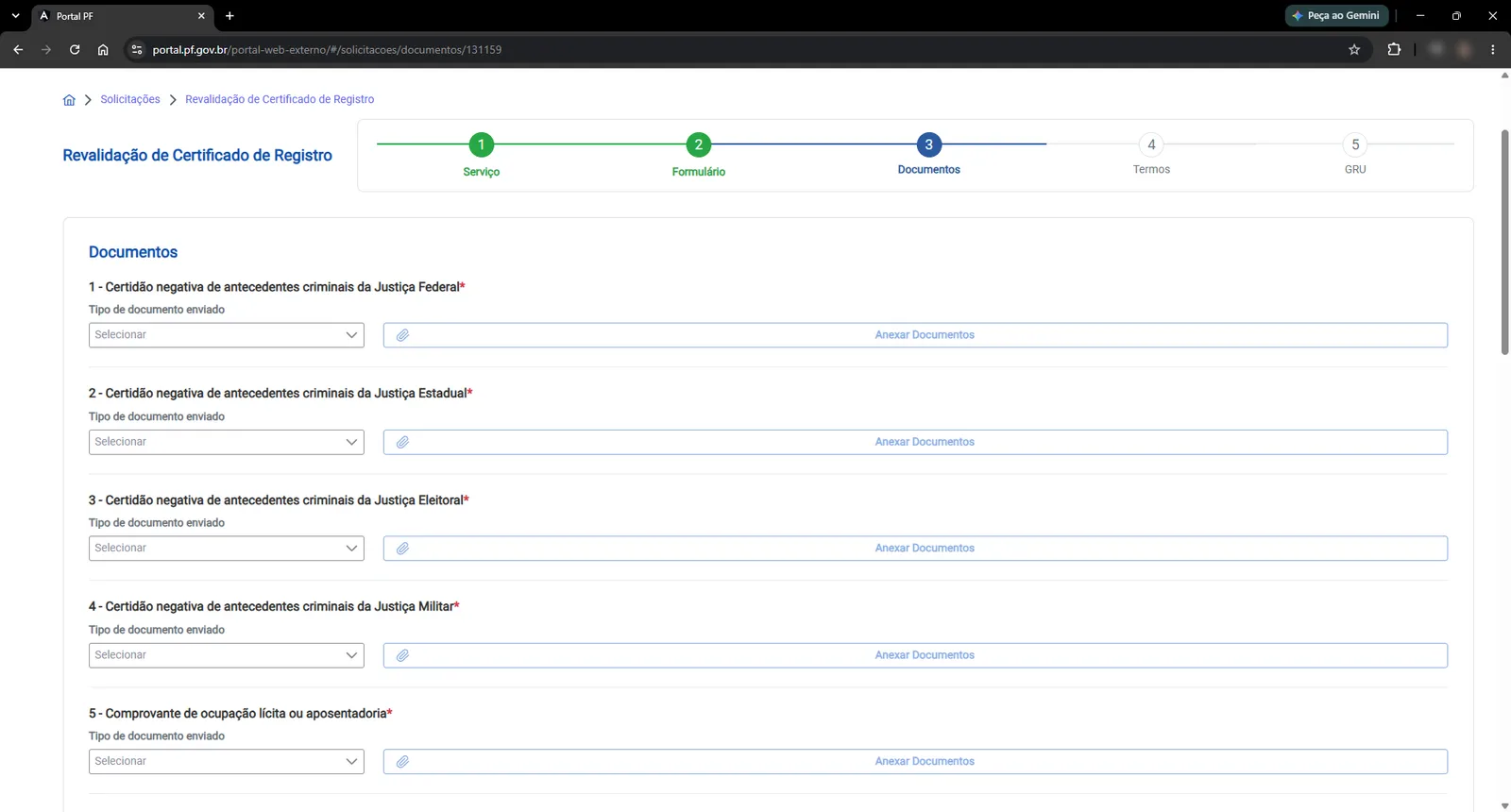The image size is (1511, 812).
Task: Open the browser extensions puzzle icon
Action: 1394,50
